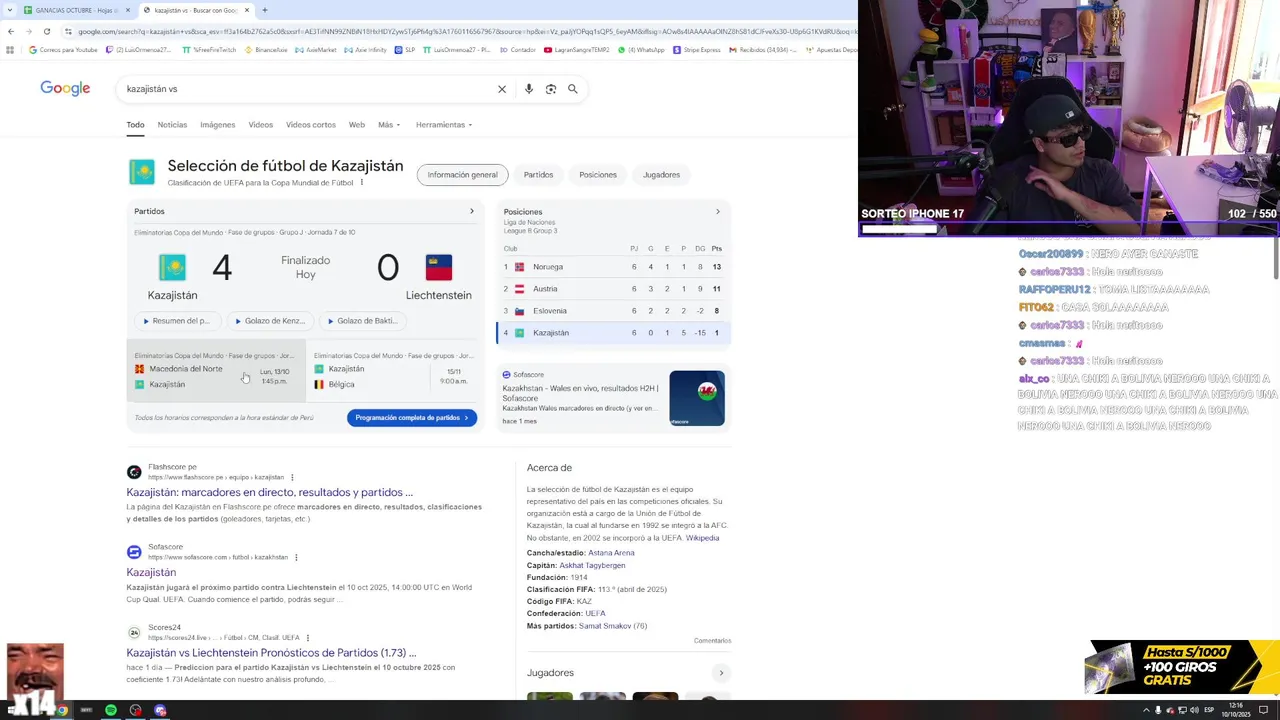Go back using the browser back arrow
This screenshot has width=1280, height=720.
[x=10, y=31]
